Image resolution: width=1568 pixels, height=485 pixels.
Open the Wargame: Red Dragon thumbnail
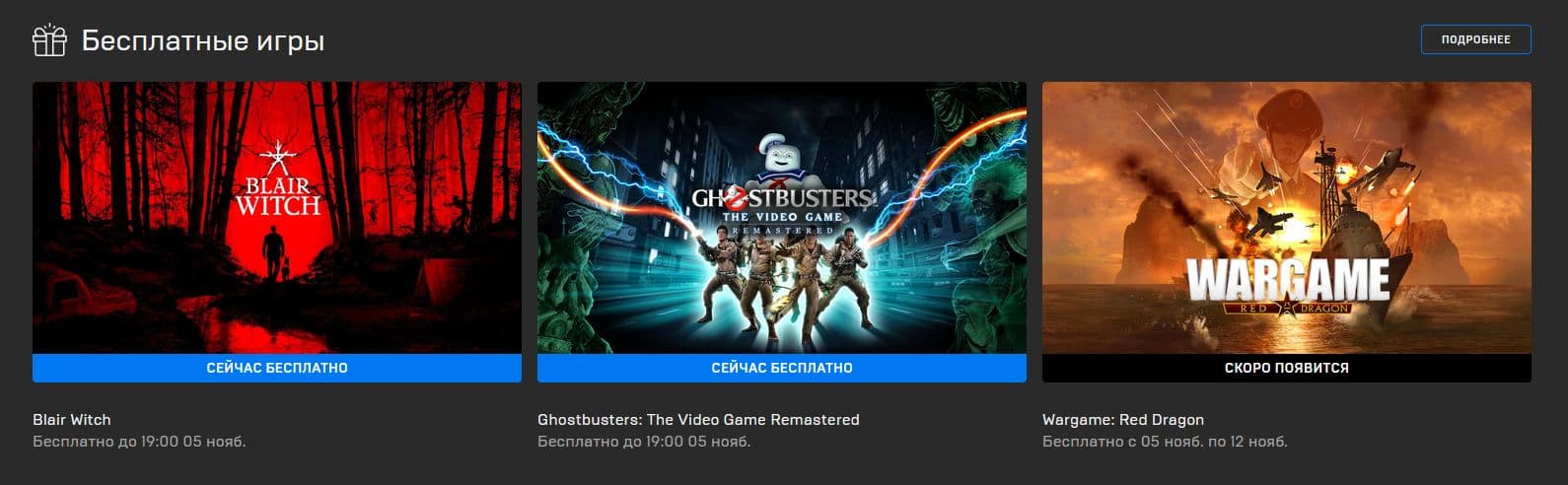click(1287, 218)
